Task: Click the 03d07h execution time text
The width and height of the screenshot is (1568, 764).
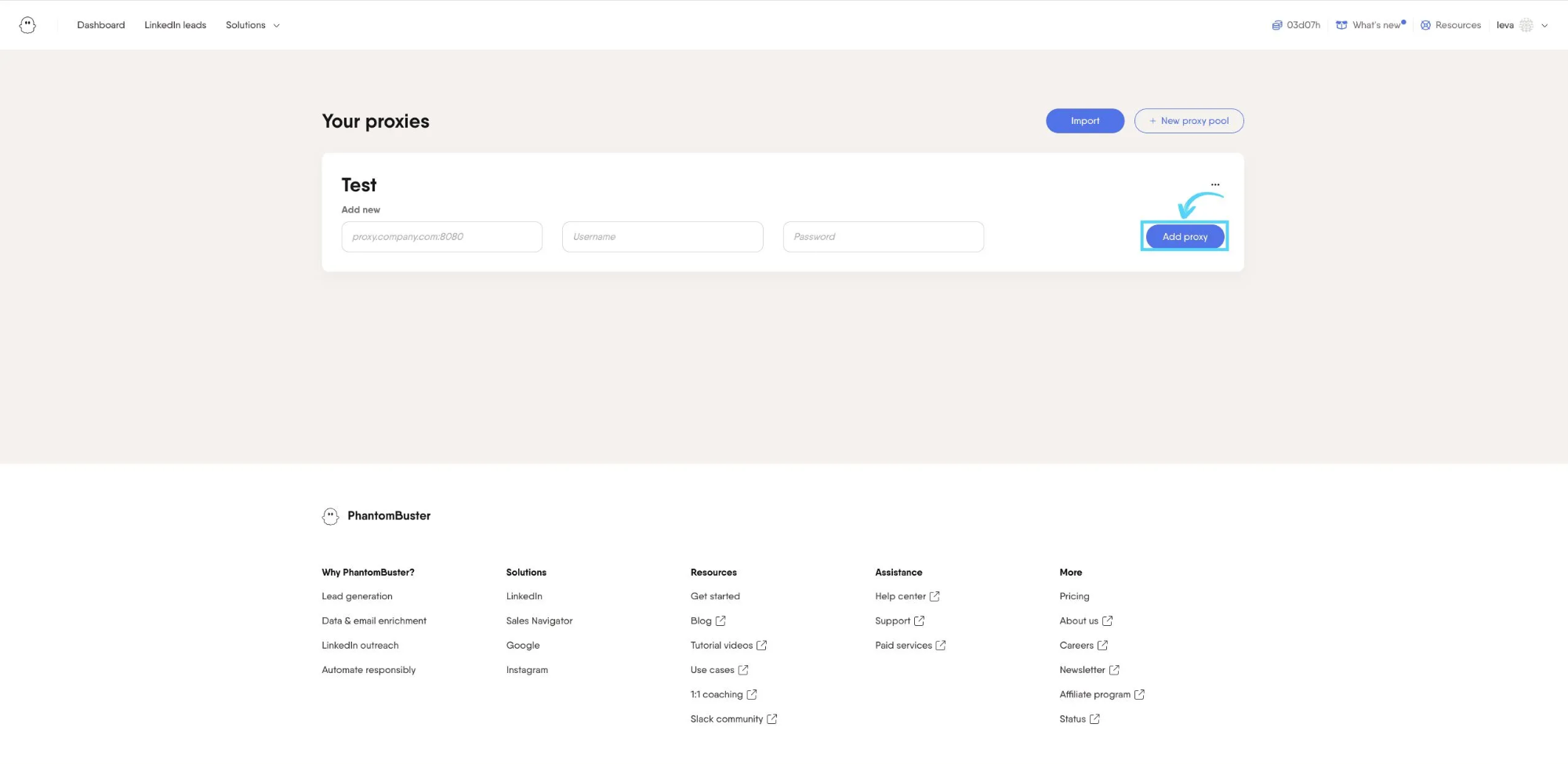Action: pyautogui.click(x=1303, y=25)
